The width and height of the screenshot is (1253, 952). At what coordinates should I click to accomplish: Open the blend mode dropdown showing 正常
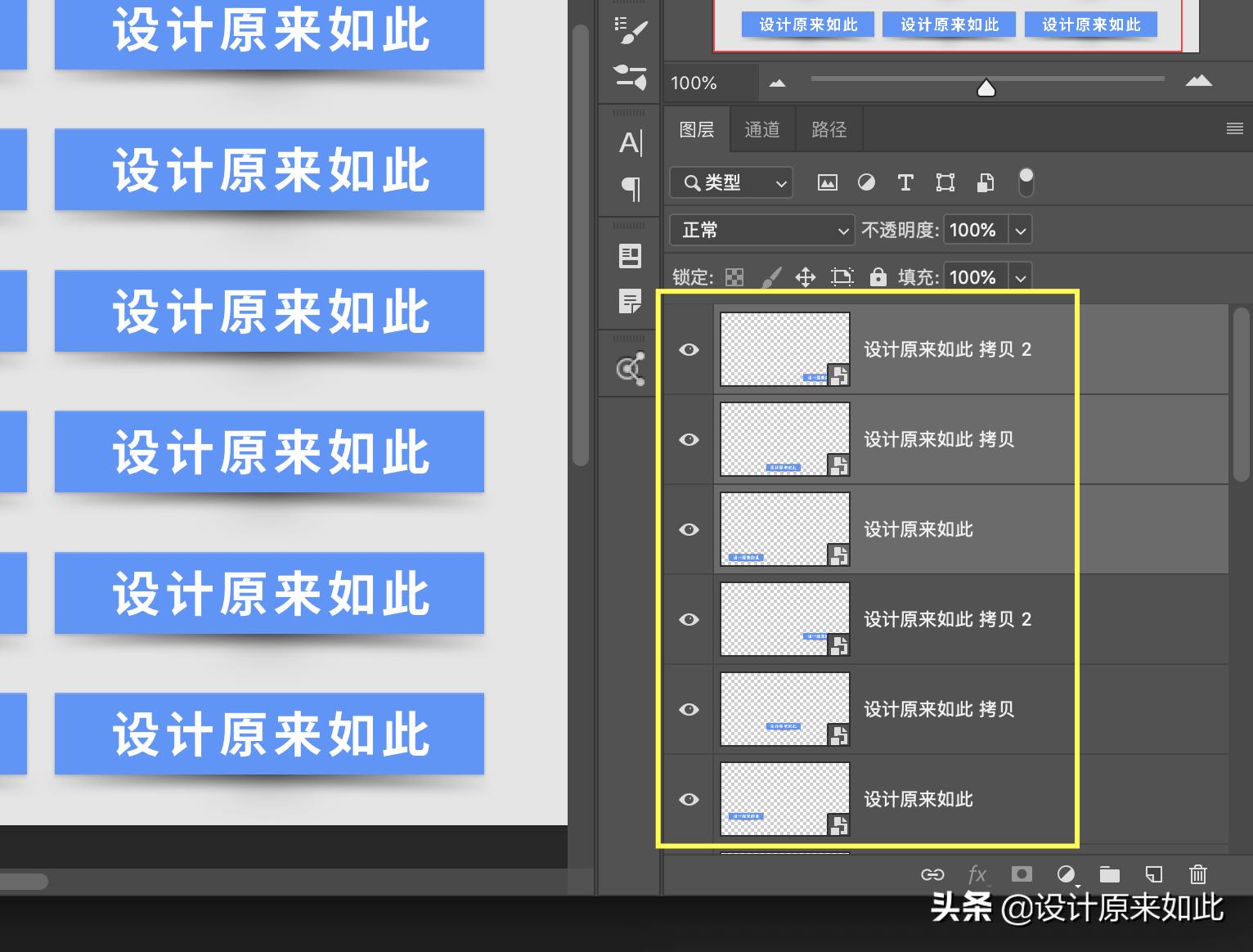pyautogui.click(x=761, y=230)
